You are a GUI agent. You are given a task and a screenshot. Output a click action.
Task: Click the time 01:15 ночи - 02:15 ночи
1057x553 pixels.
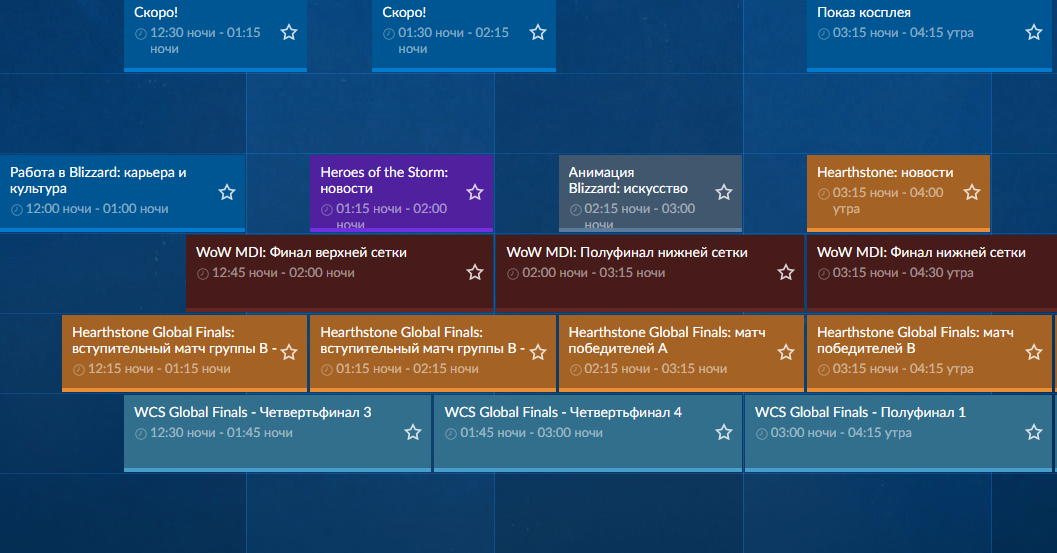tap(407, 369)
